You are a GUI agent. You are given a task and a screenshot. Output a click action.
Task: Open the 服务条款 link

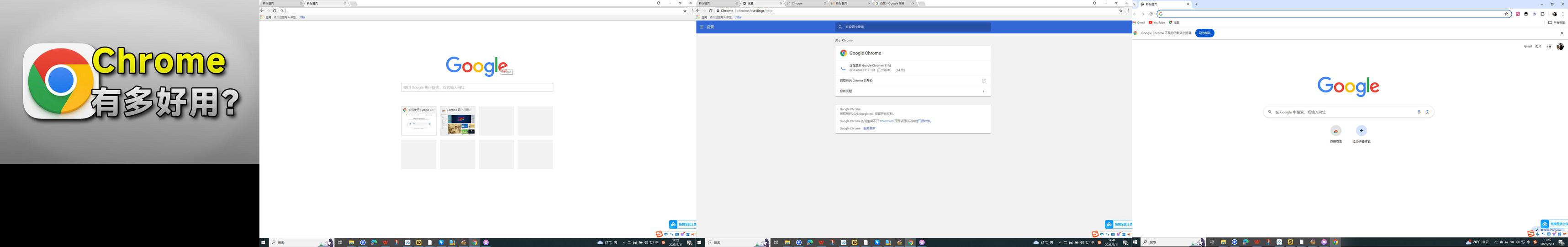(869, 128)
